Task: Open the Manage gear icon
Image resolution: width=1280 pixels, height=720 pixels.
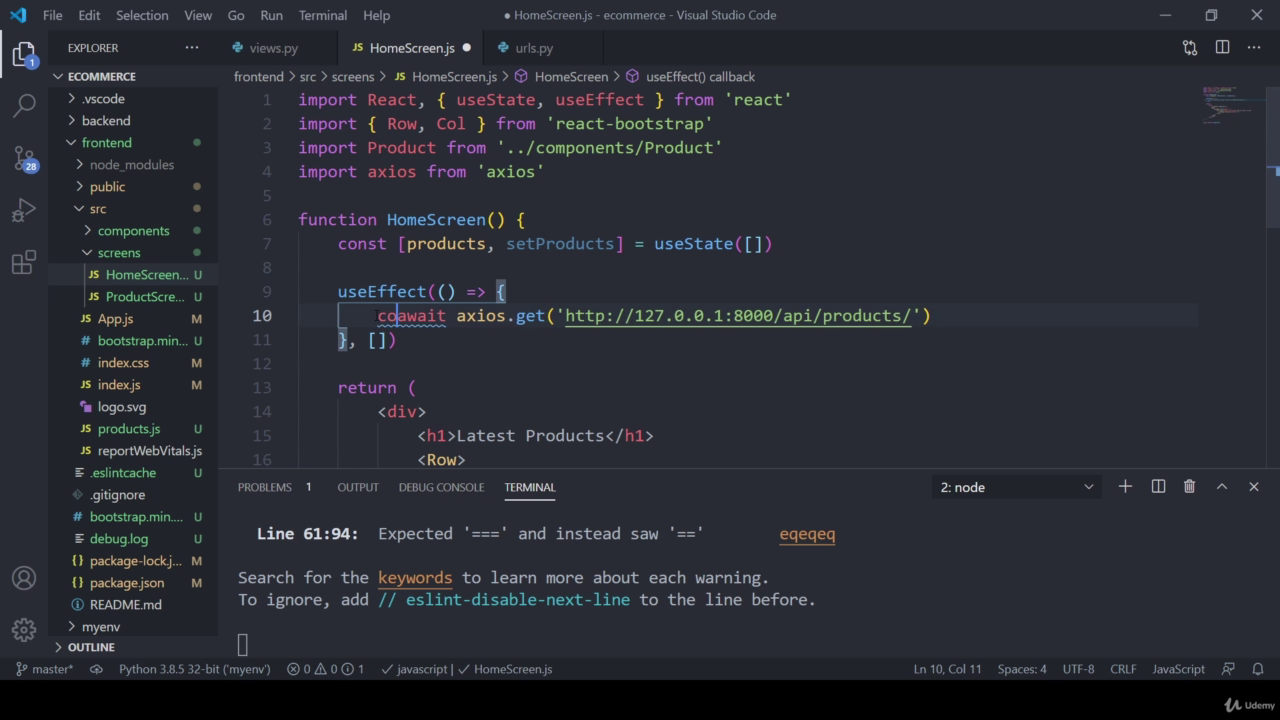Action: 24,630
